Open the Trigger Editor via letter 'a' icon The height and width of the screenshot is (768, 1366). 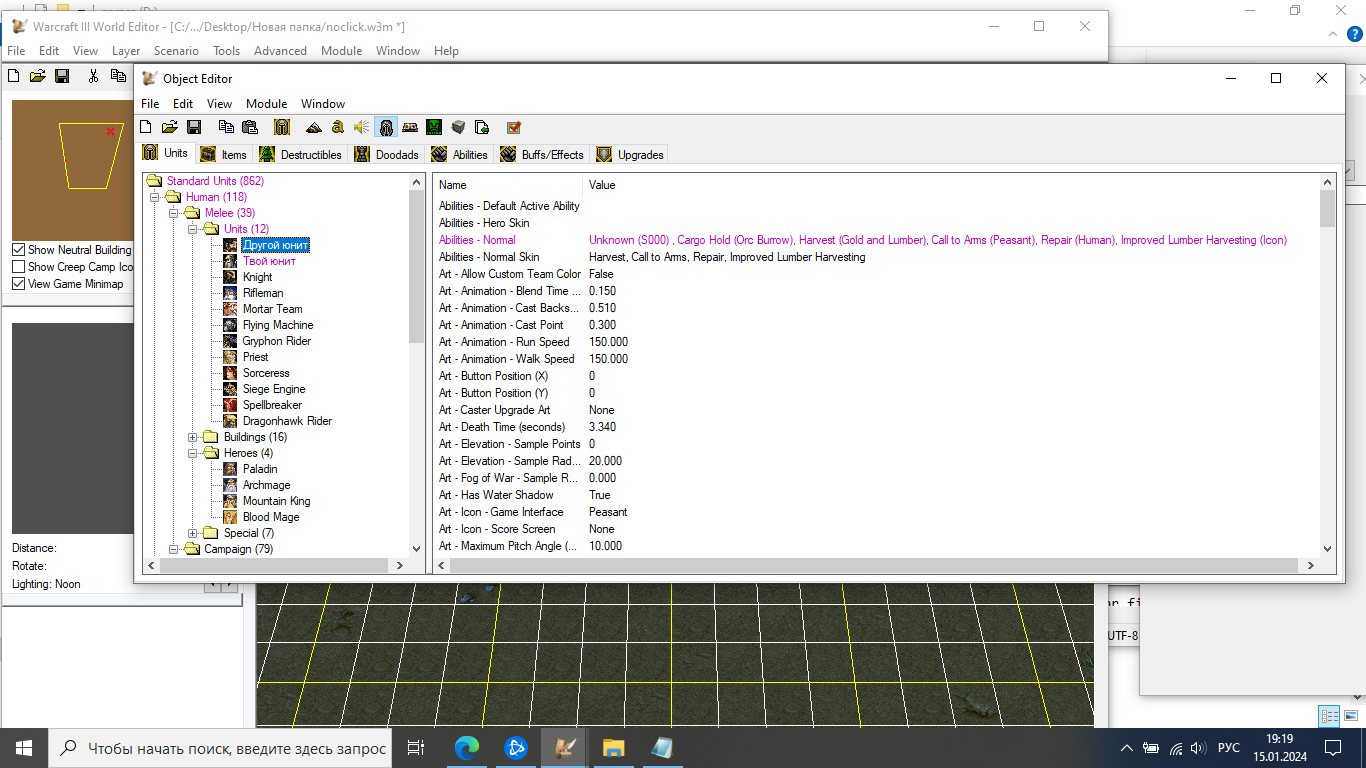[x=338, y=127]
